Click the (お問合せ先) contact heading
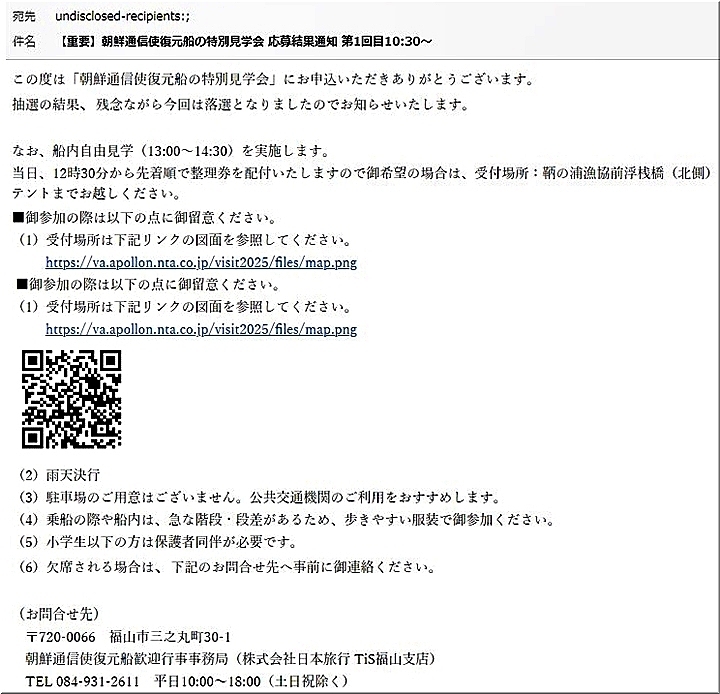Screen dimensions: 720x694 [x=60, y=612]
